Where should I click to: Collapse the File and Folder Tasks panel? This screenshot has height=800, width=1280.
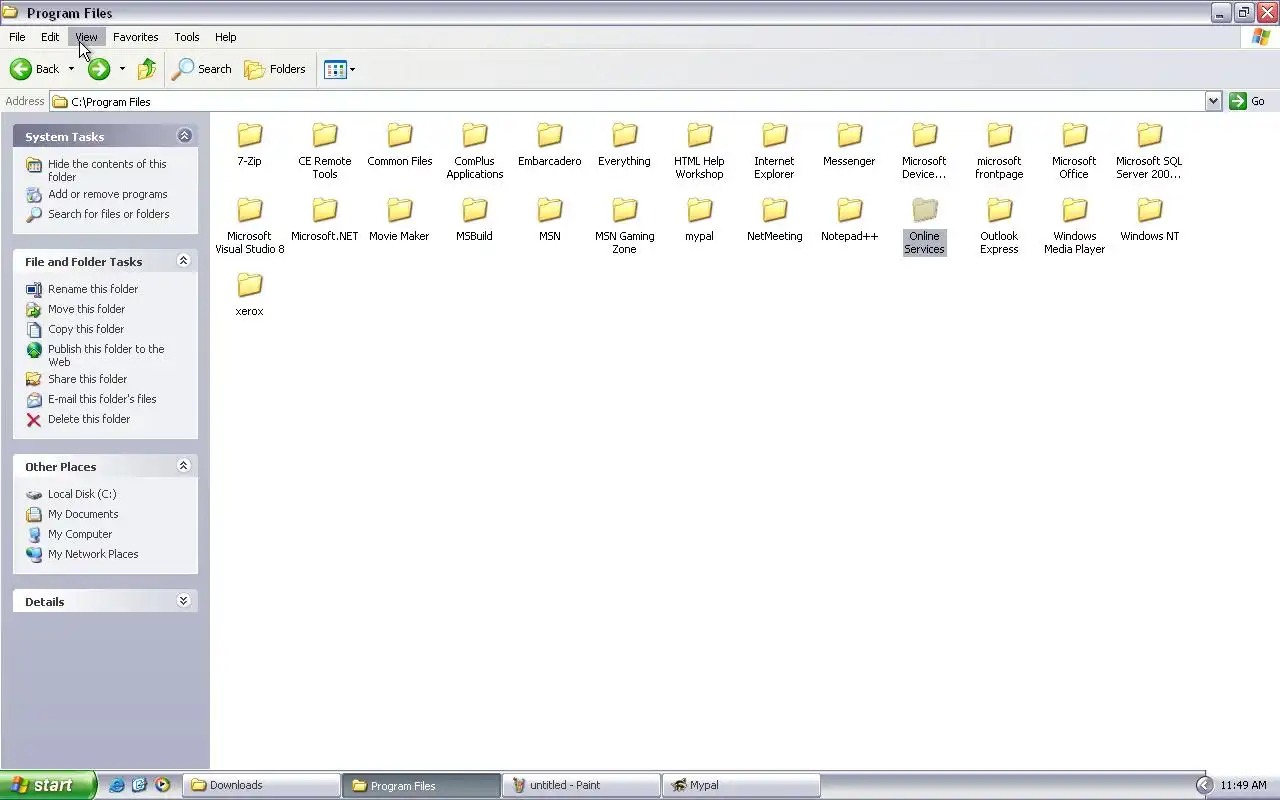click(184, 261)
